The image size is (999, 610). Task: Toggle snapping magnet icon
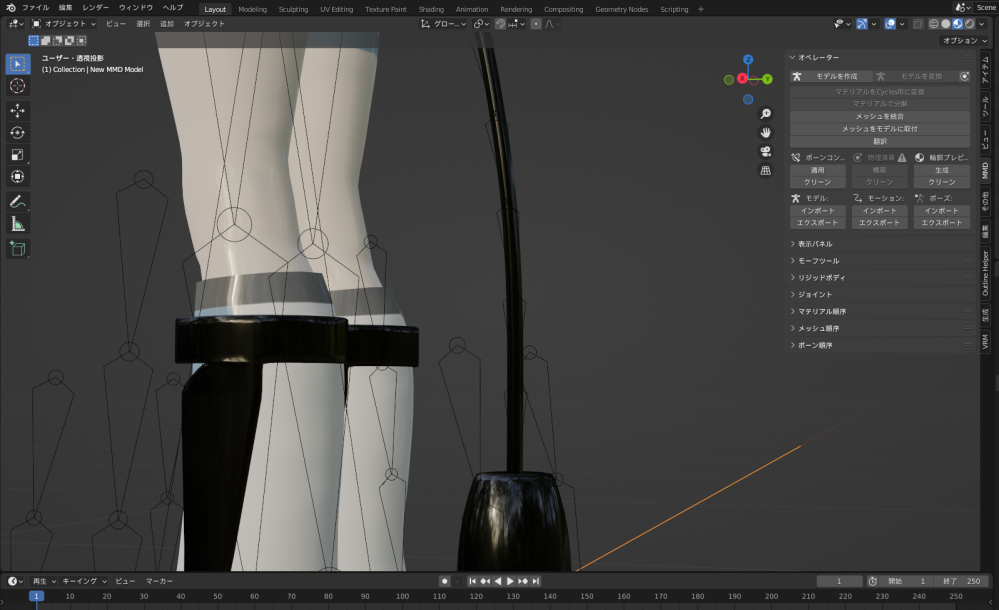[501, 24]
